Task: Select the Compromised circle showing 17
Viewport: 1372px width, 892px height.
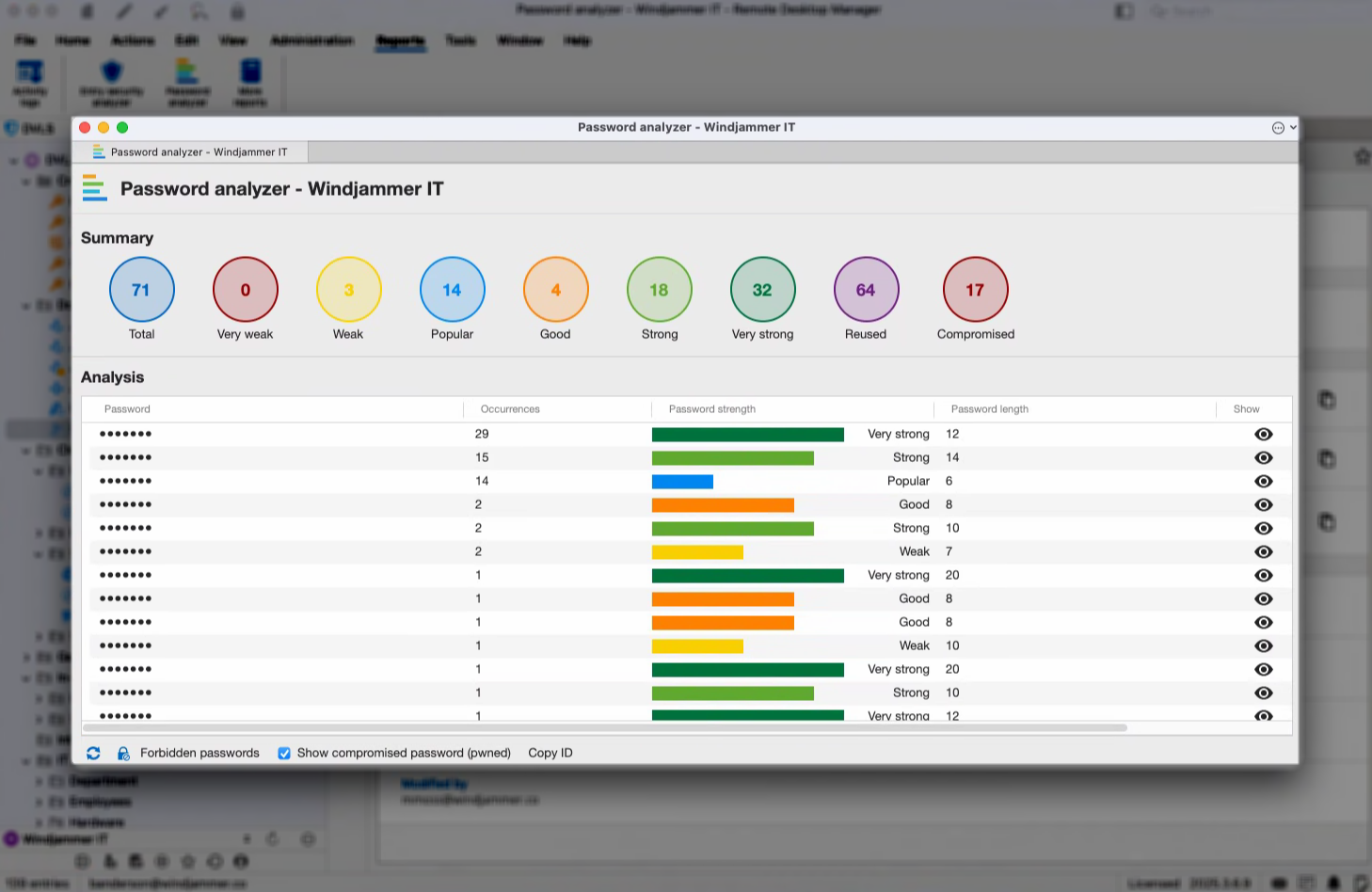Action: coord(975,290)
